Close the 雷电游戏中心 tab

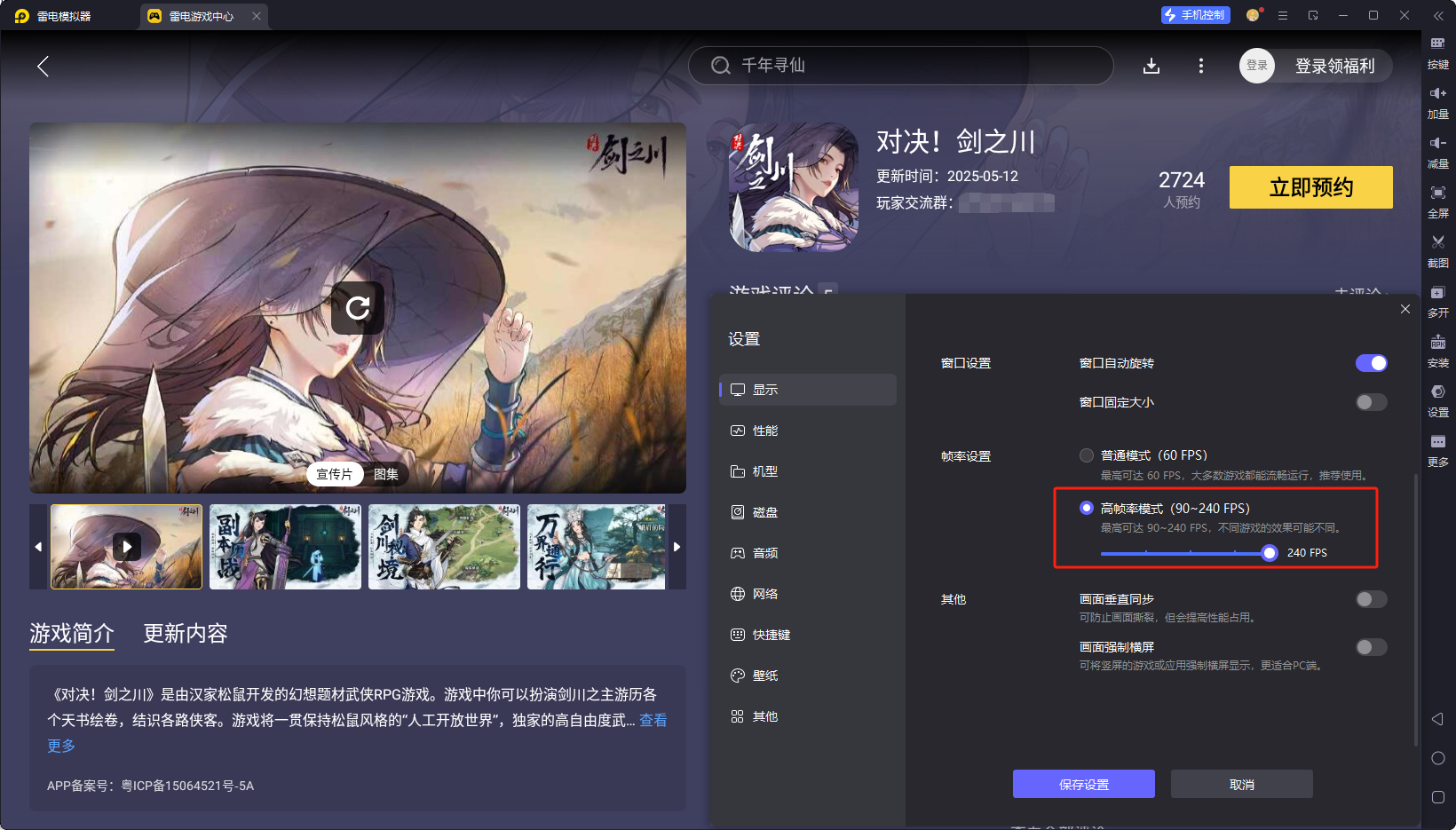coord(257,16)
